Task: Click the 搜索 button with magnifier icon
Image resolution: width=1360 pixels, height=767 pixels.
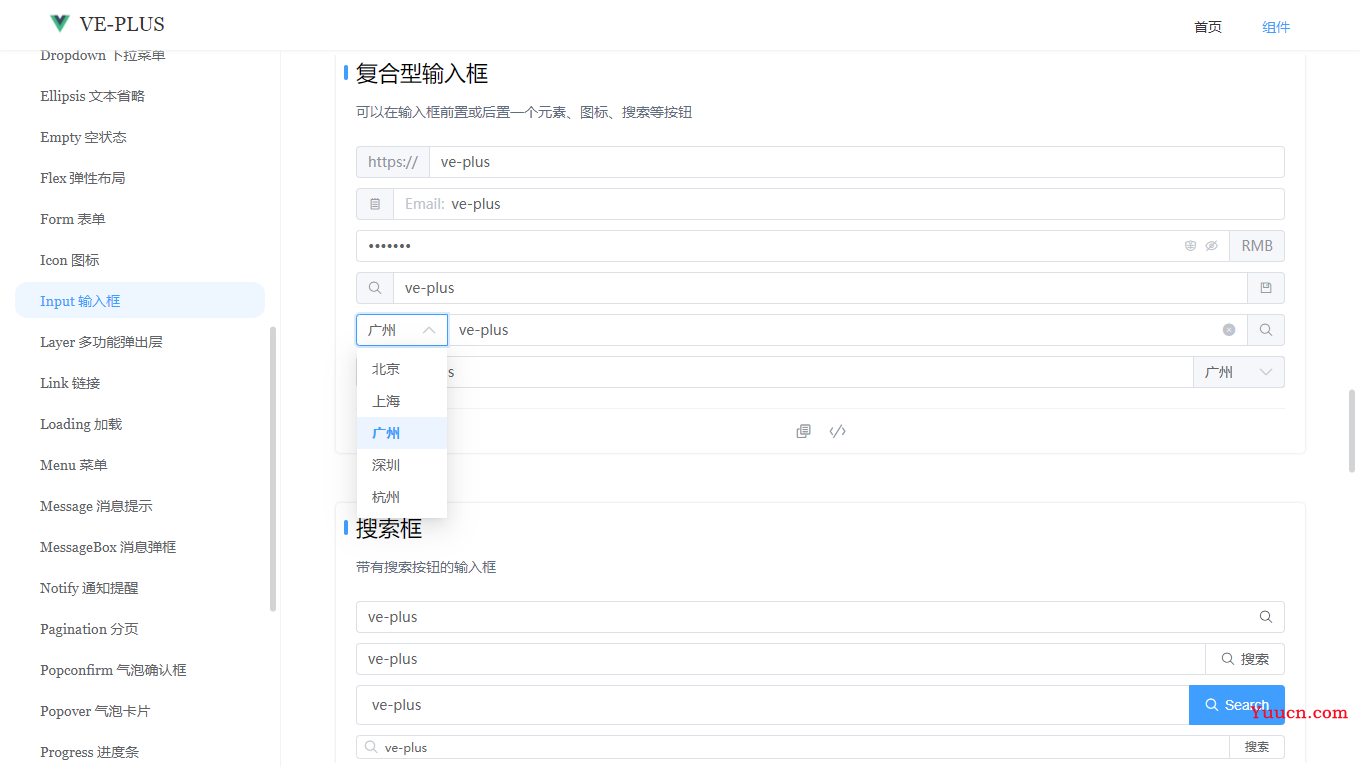Action: pos(1245,659)
